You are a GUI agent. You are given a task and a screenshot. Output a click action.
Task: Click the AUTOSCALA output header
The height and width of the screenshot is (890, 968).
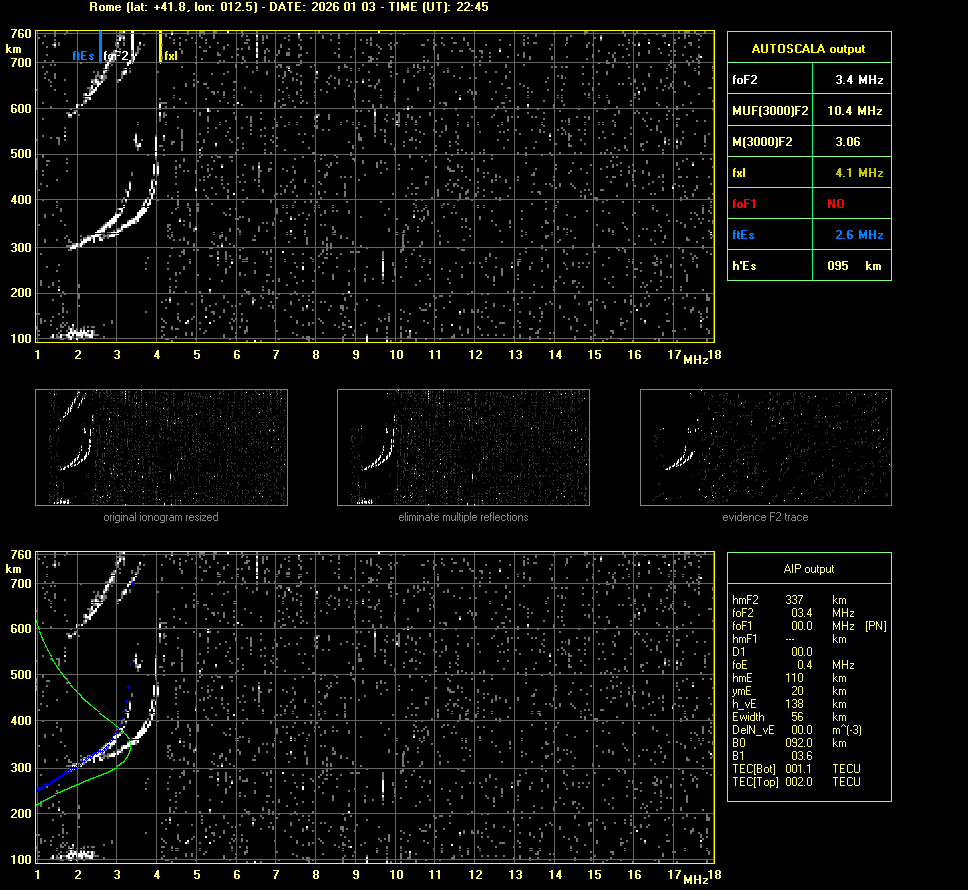pos(808,48)
